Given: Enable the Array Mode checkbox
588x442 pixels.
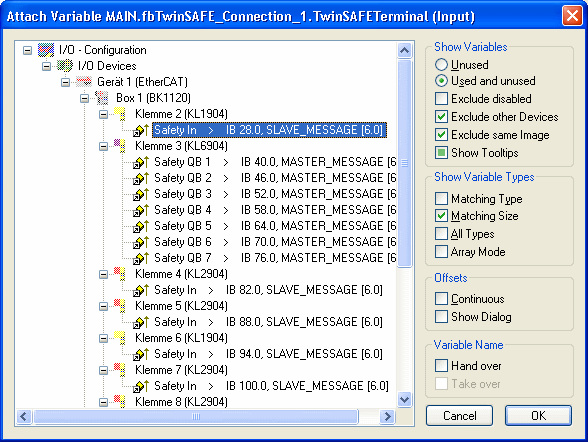Looking at the screenshot, I should [x=441, y=251].
